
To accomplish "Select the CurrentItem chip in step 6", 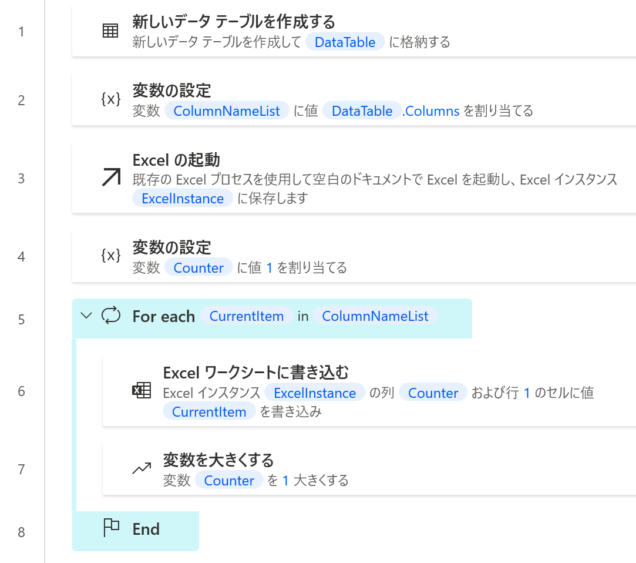I will point(209,412).
